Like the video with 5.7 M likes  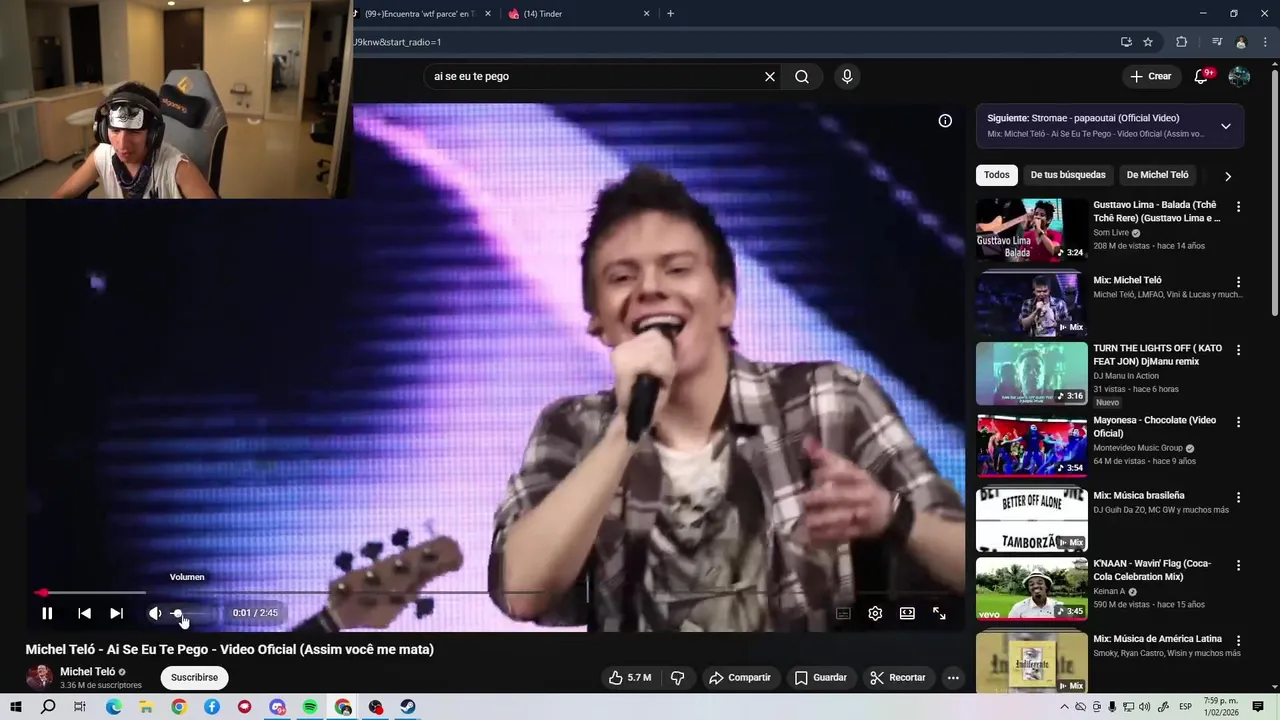630,677
